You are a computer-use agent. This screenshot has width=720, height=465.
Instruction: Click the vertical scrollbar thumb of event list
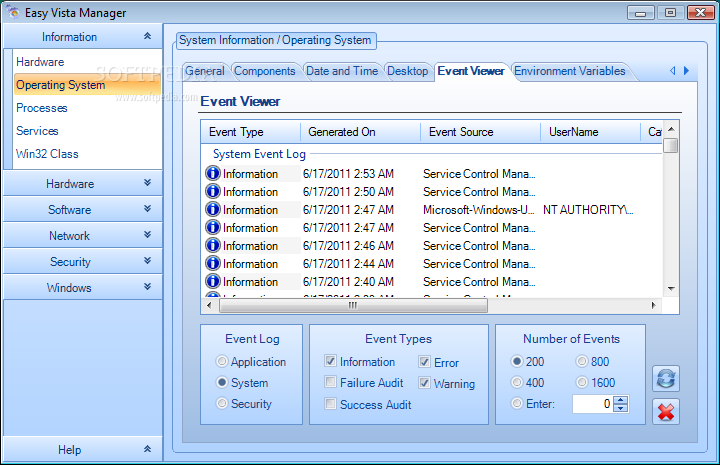tap(671, 146)
